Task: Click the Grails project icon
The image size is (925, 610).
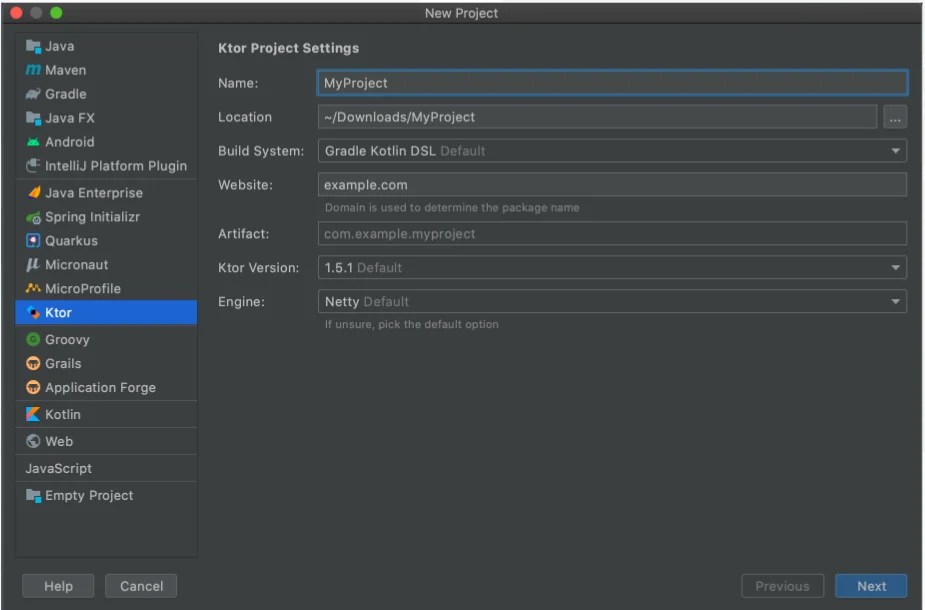Action: pos(33,364)
